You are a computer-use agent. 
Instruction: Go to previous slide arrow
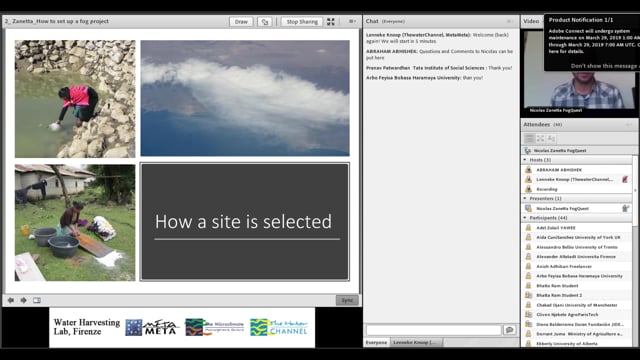(x=11, y=300)
